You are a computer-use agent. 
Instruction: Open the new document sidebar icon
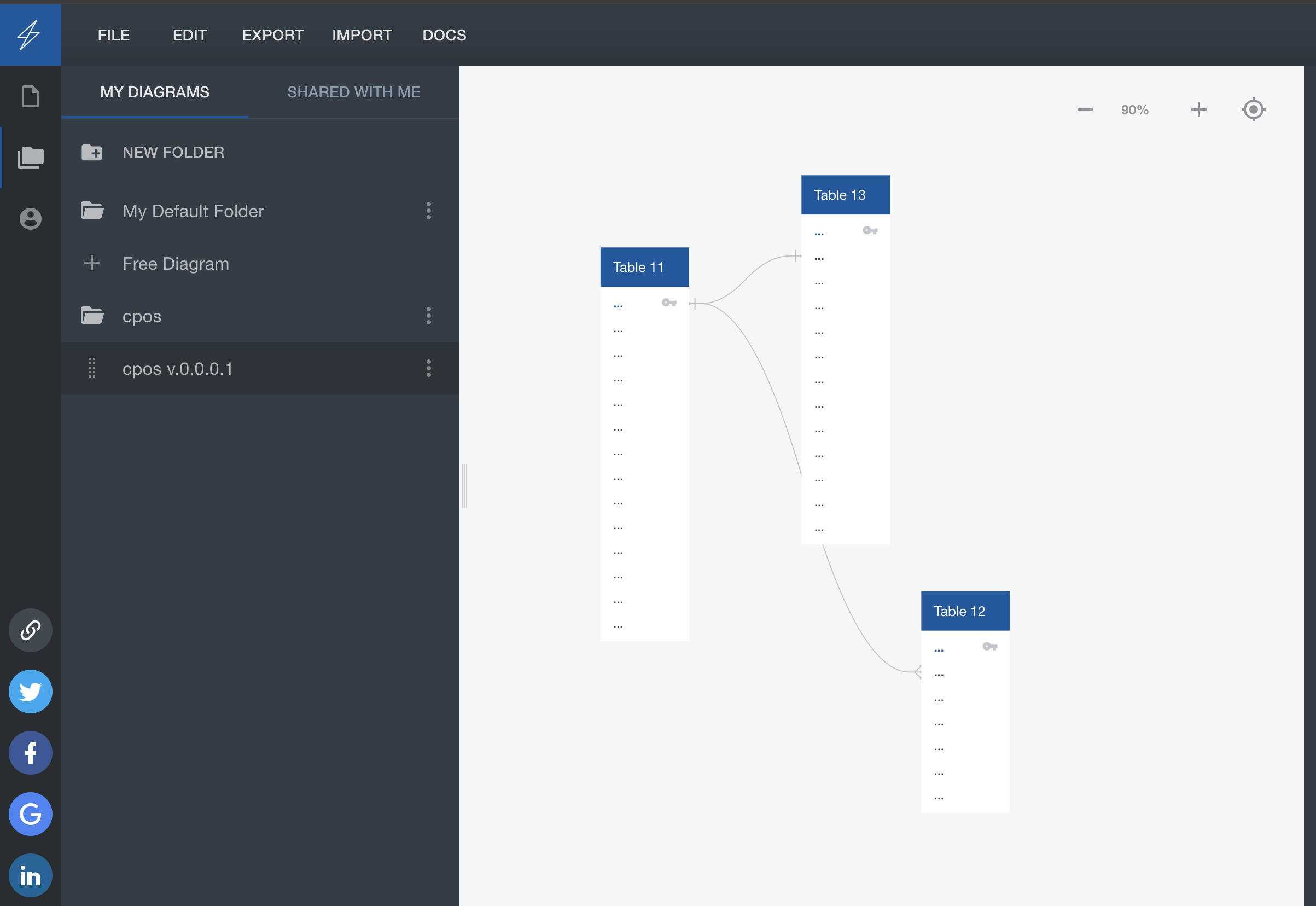[31, 96]
